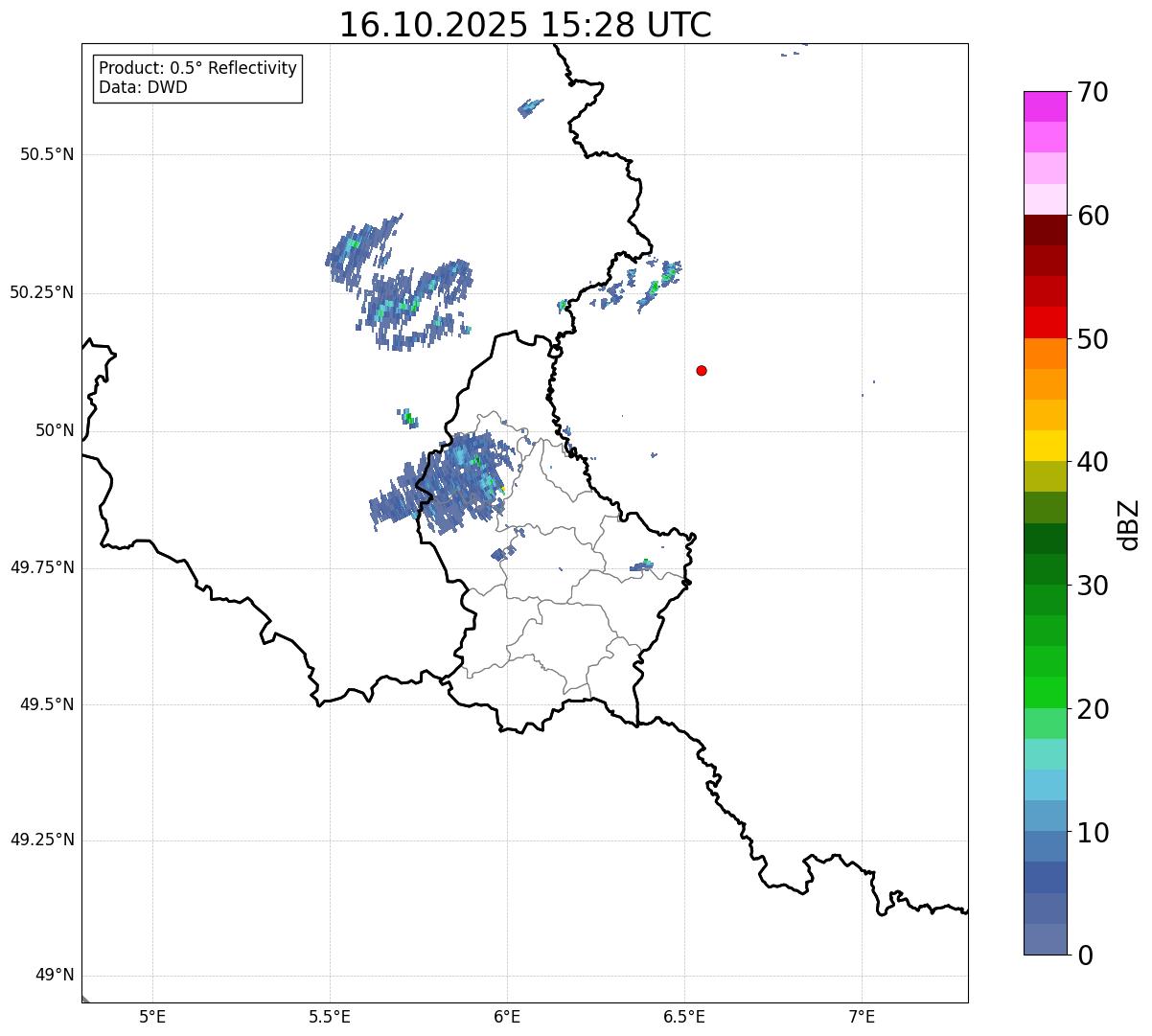Image resolution: width=1152 pixels, height=1036 pixels.
Task: Pick the magenta top colorbar segment
Action: (1046, 106)
